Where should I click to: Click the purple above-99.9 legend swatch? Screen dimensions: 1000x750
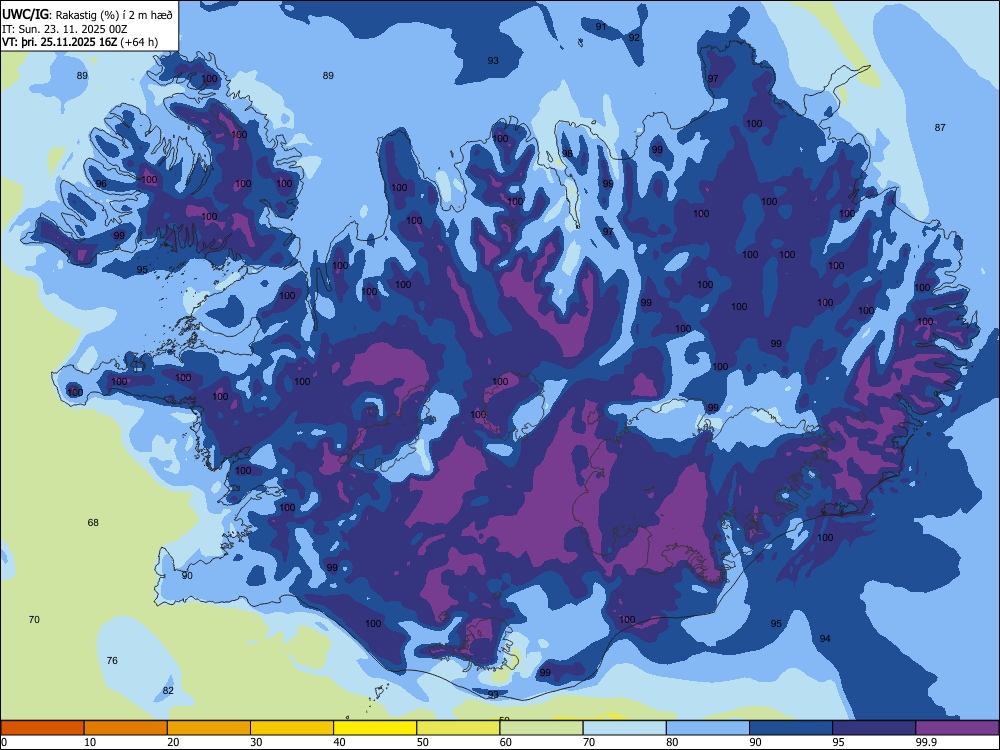click(957, 728)
